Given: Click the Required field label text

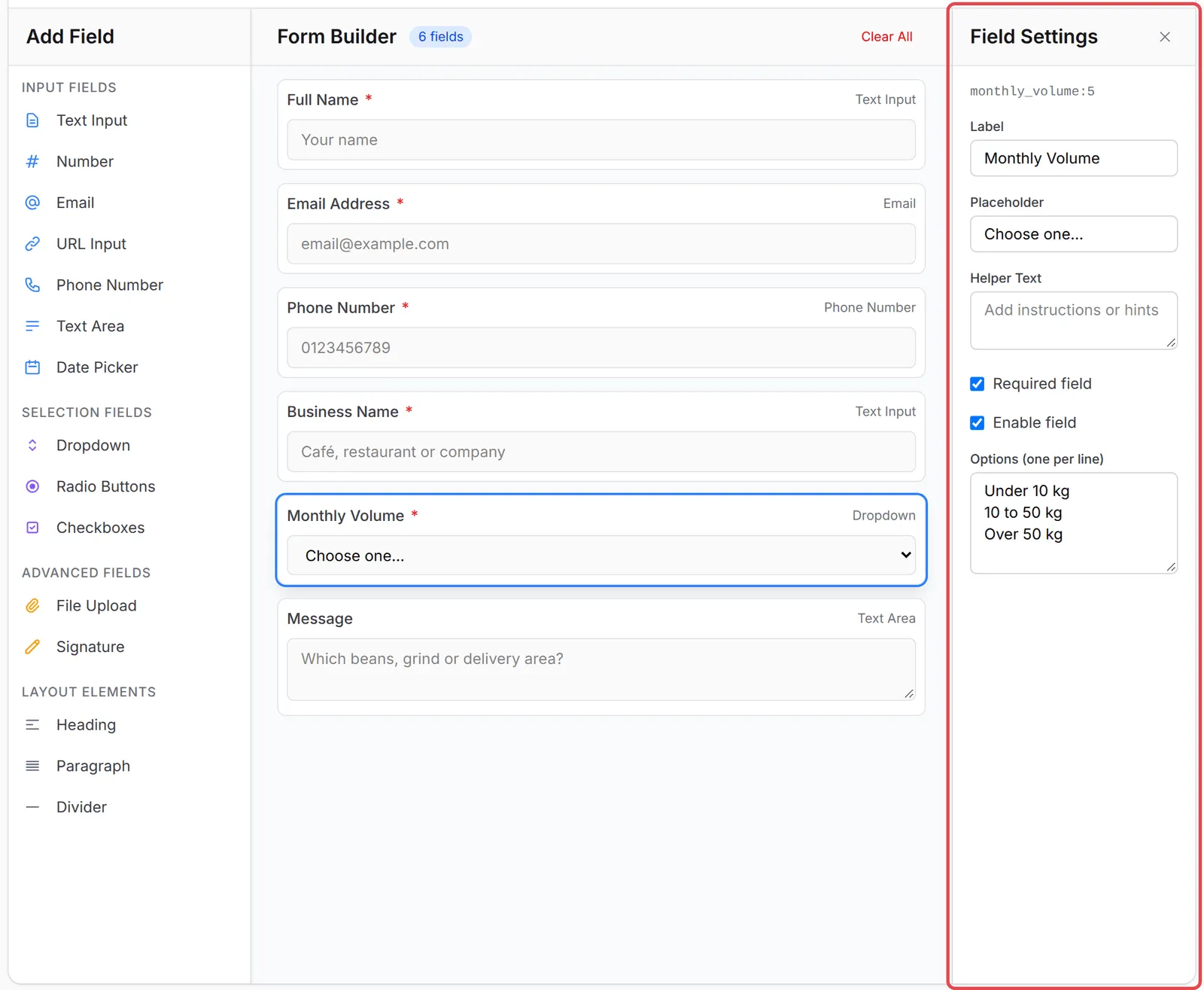Looking at the screenshot, I should point(1042,384).
